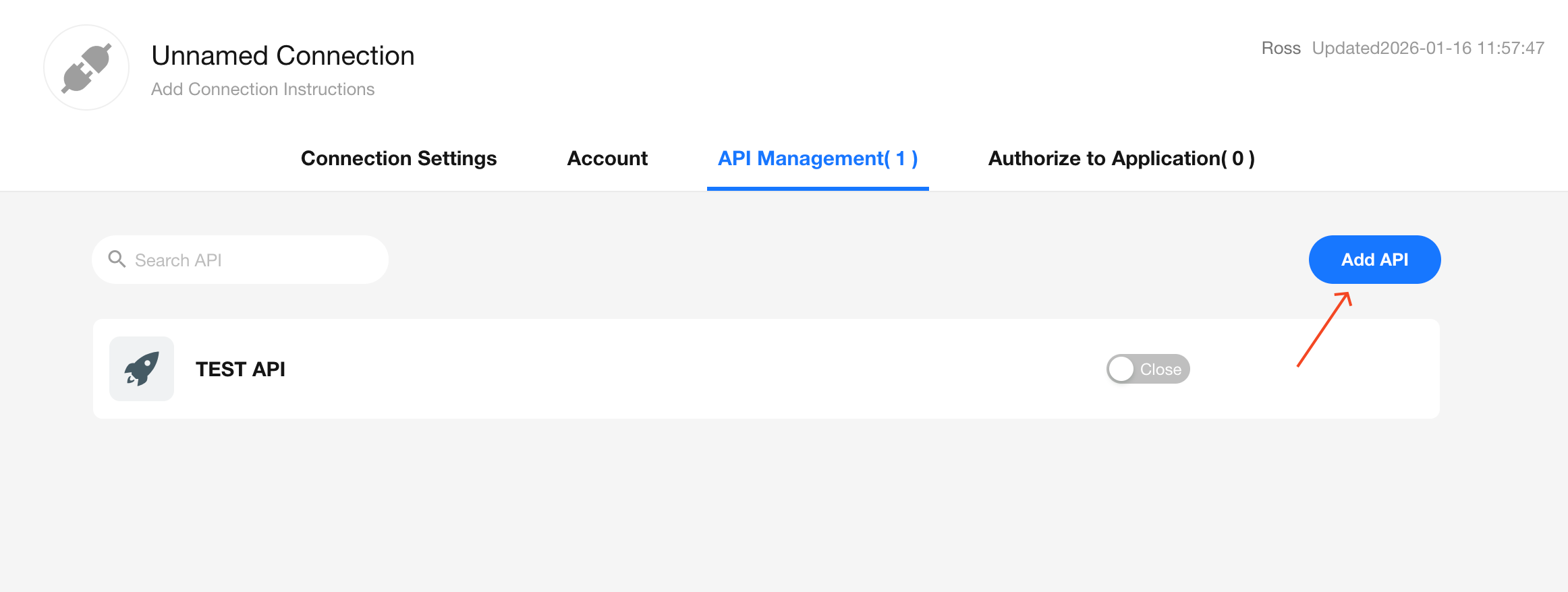Image resolution: width=1568 pixels, height=592 pixels.
Task: Click the rocket icon for TEST API
Action: tap(142, 369)
